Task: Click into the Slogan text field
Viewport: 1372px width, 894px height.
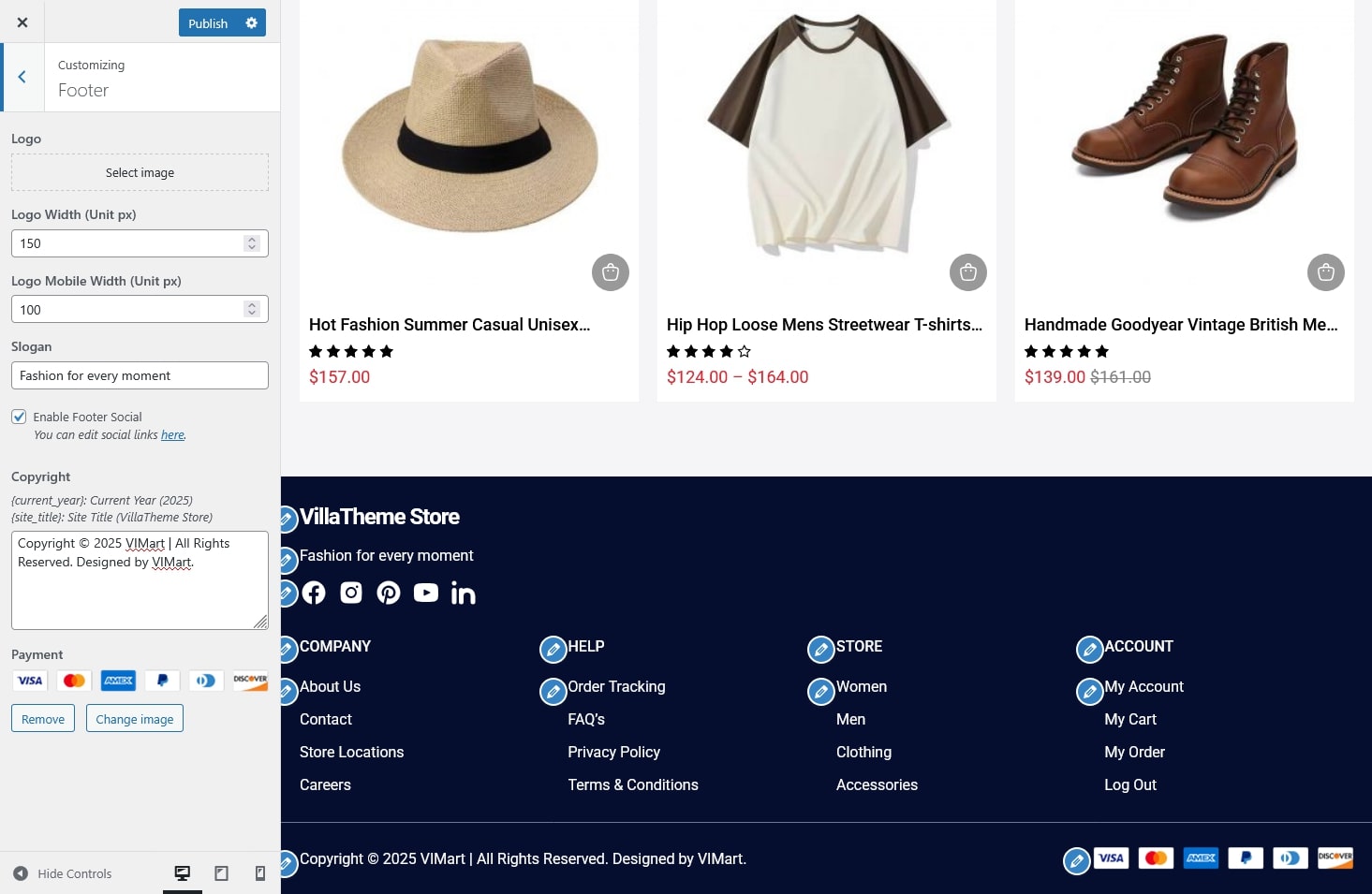Action: (140, 375)
